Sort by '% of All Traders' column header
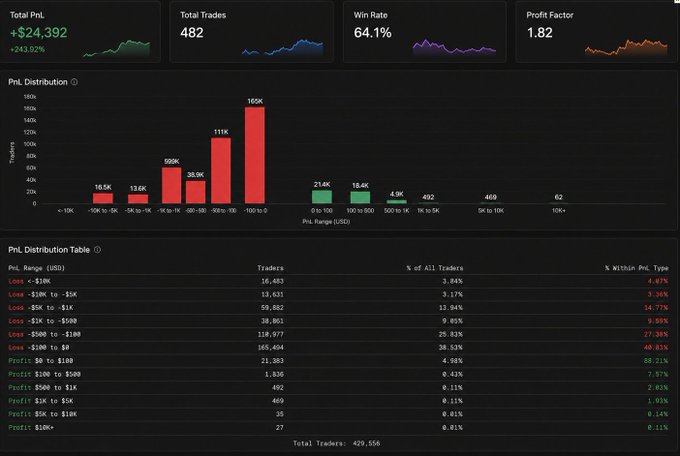680x456 pixels. pyautogui.click(x=435, y=268)
